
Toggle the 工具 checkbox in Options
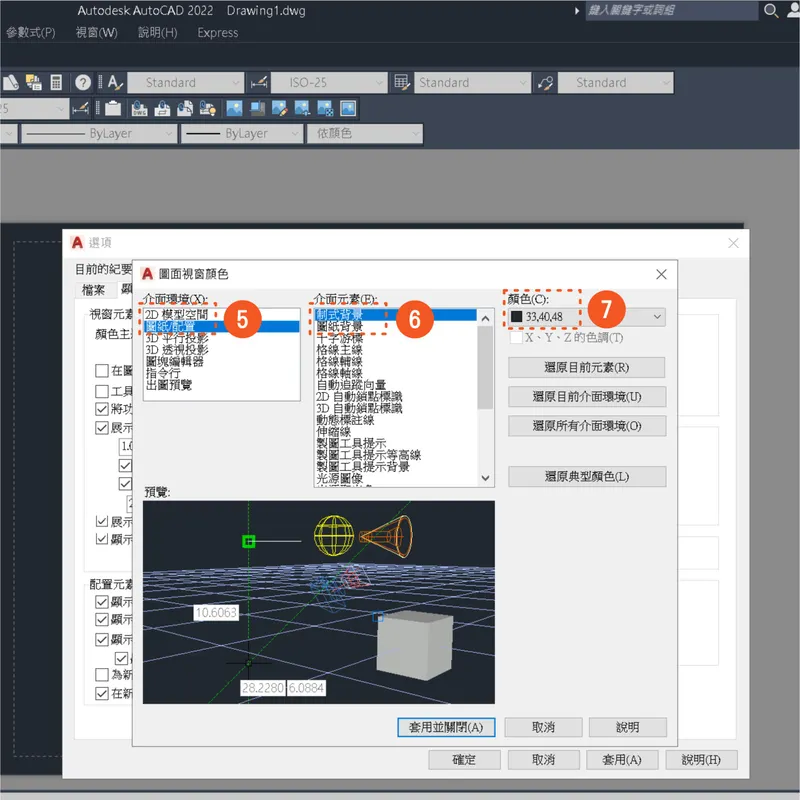(102, 391)
